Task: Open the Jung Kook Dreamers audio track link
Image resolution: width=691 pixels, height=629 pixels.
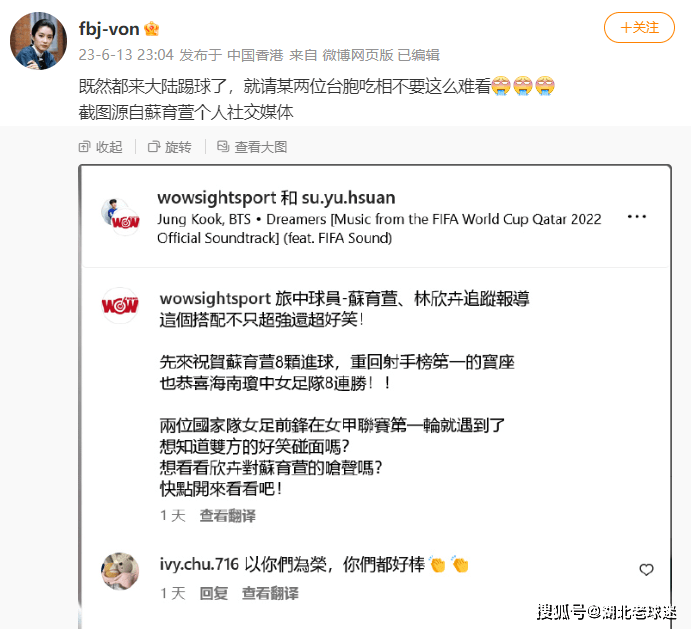Action: tap(379, 228)
